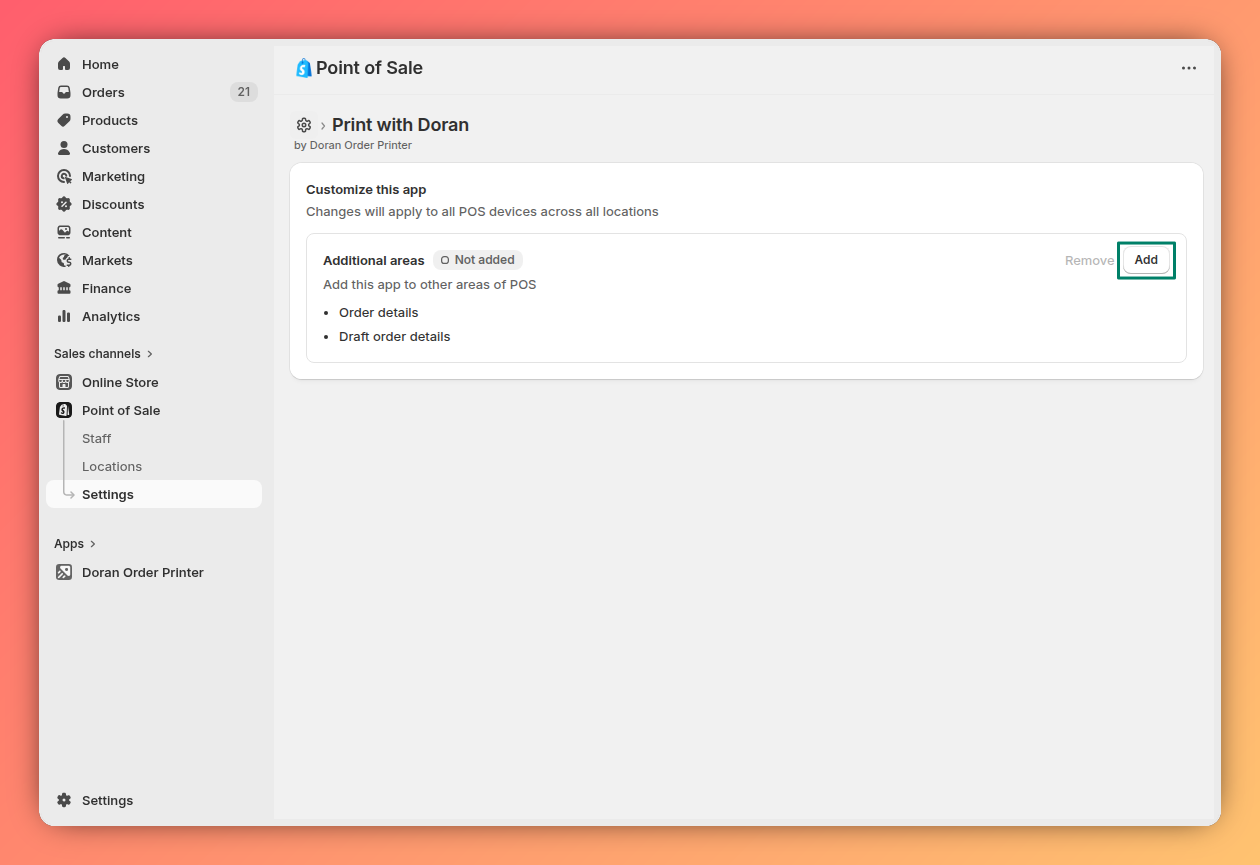Screen dimensions: 1260x865
Task: Click the Content image icon
Action: tap(64, 232)
